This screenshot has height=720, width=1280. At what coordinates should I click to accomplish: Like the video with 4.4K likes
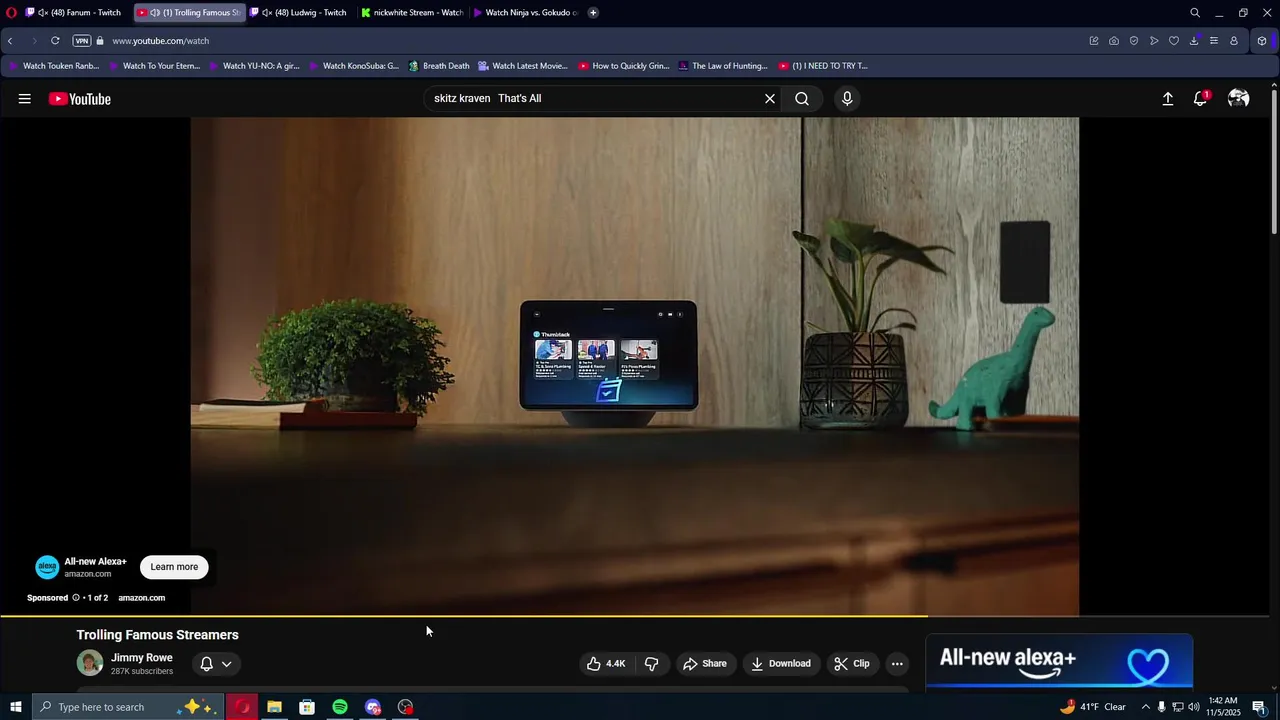tap(606, 664)
